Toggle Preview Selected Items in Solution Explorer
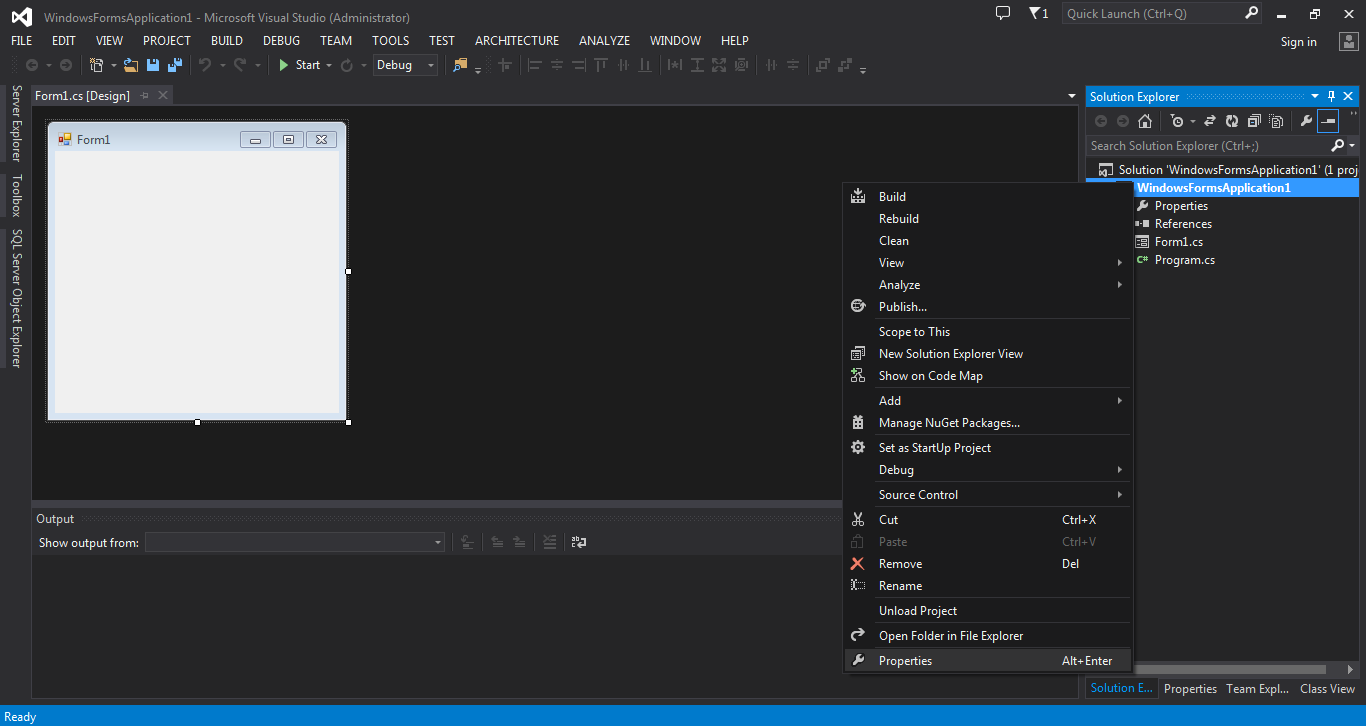1366x726 pixels. [x=1328, y=121]
